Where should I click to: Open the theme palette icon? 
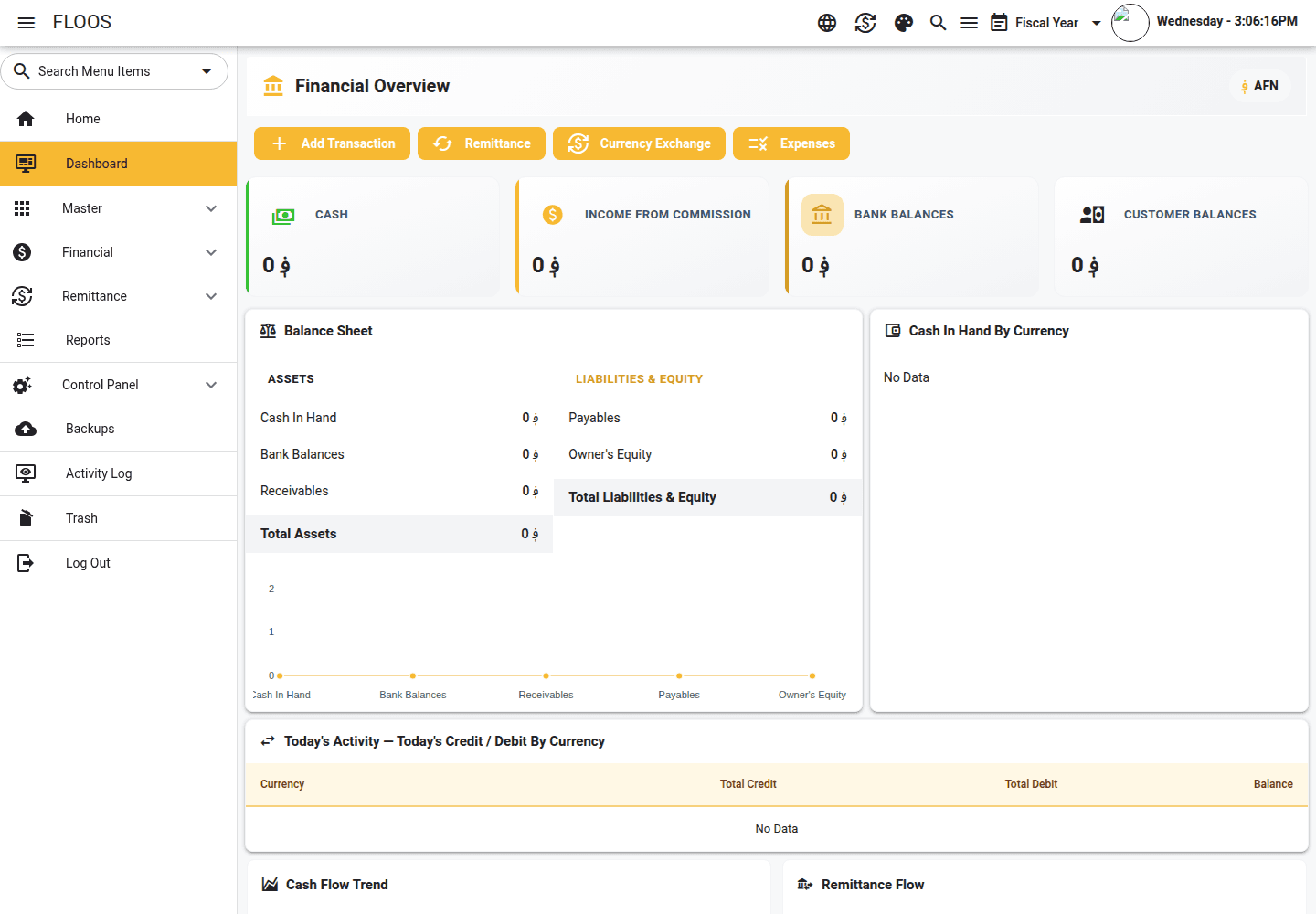(904, 23)
